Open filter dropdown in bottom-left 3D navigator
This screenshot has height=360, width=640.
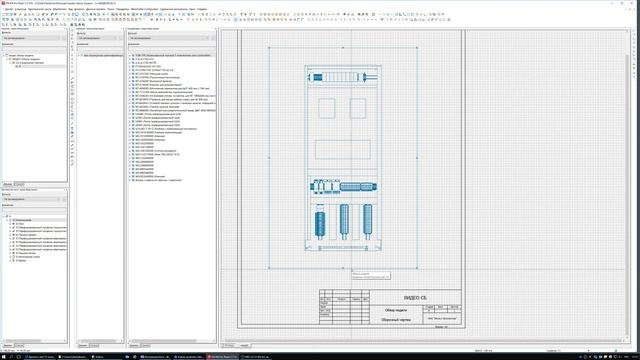[31, 199]
